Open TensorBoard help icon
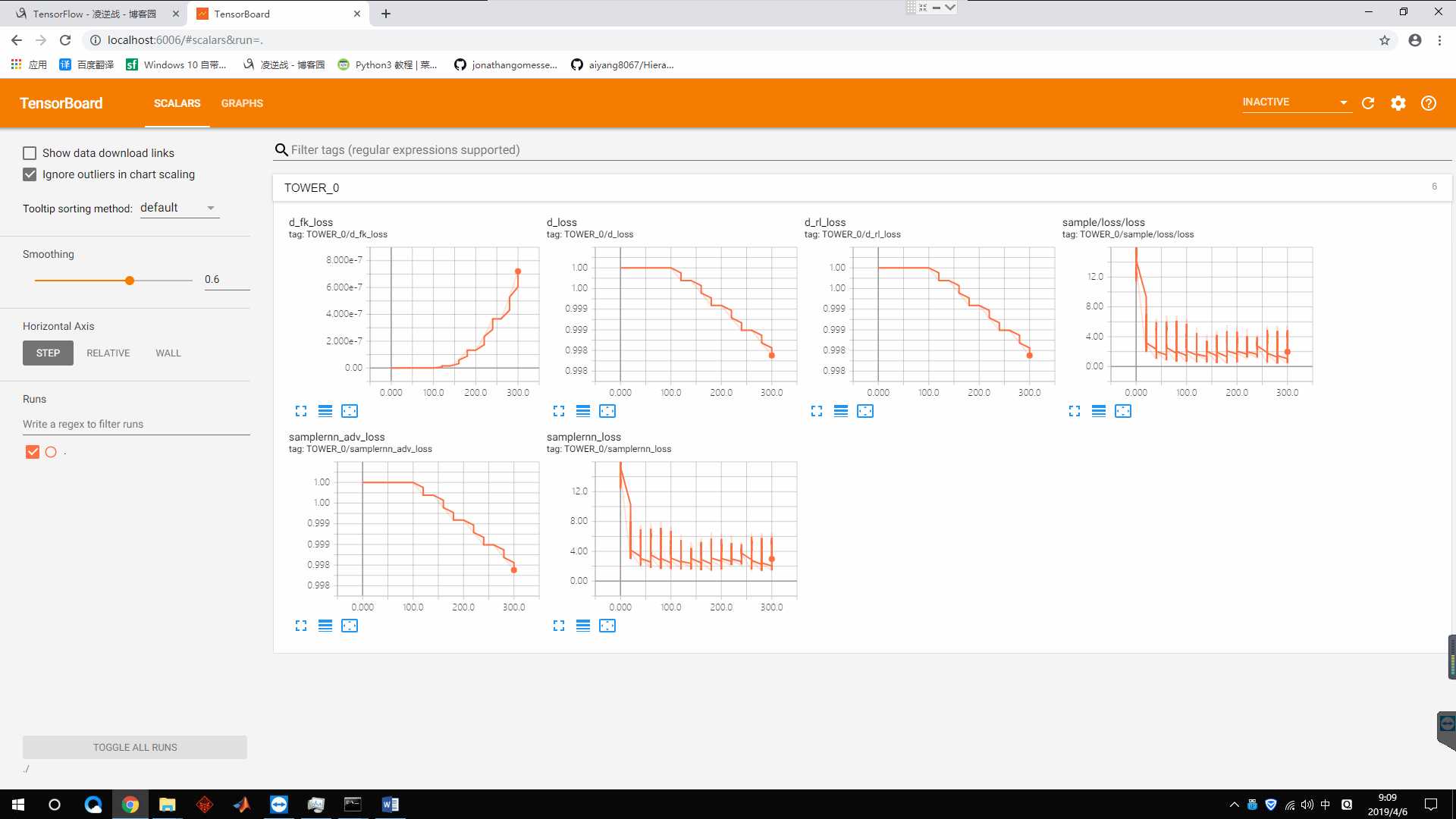Screen dimensions: 1456x819 coord(1429,103)
